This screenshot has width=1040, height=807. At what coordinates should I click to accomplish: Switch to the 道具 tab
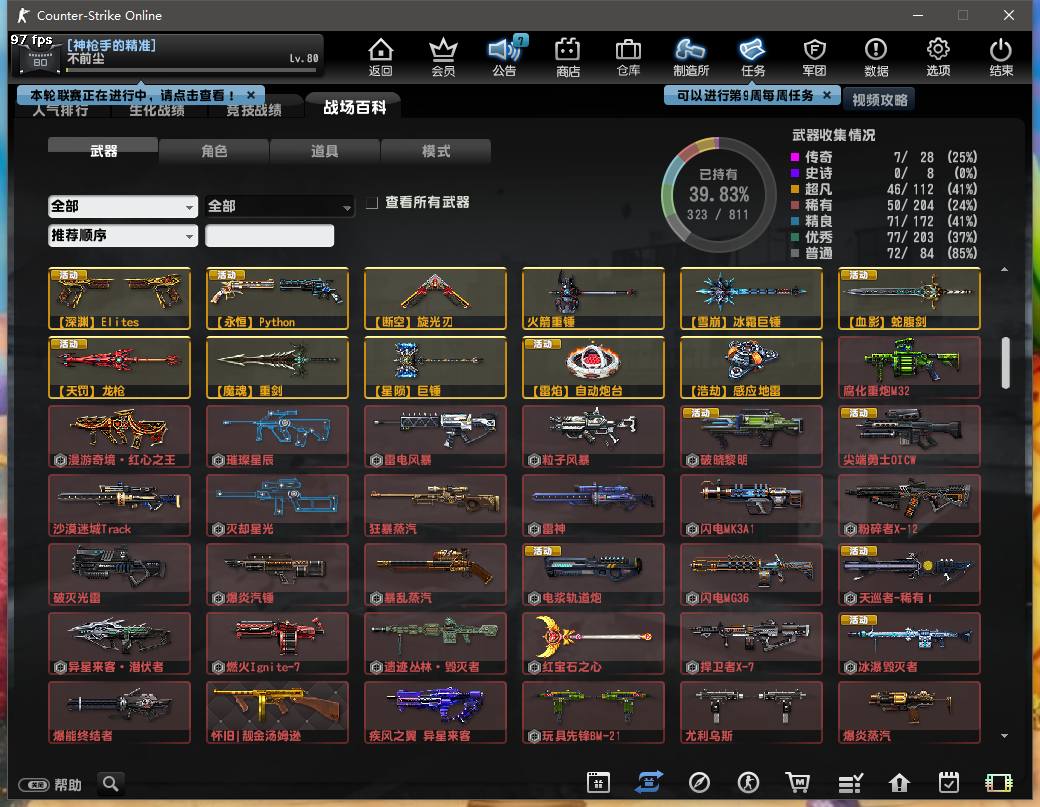pos(325,151)
